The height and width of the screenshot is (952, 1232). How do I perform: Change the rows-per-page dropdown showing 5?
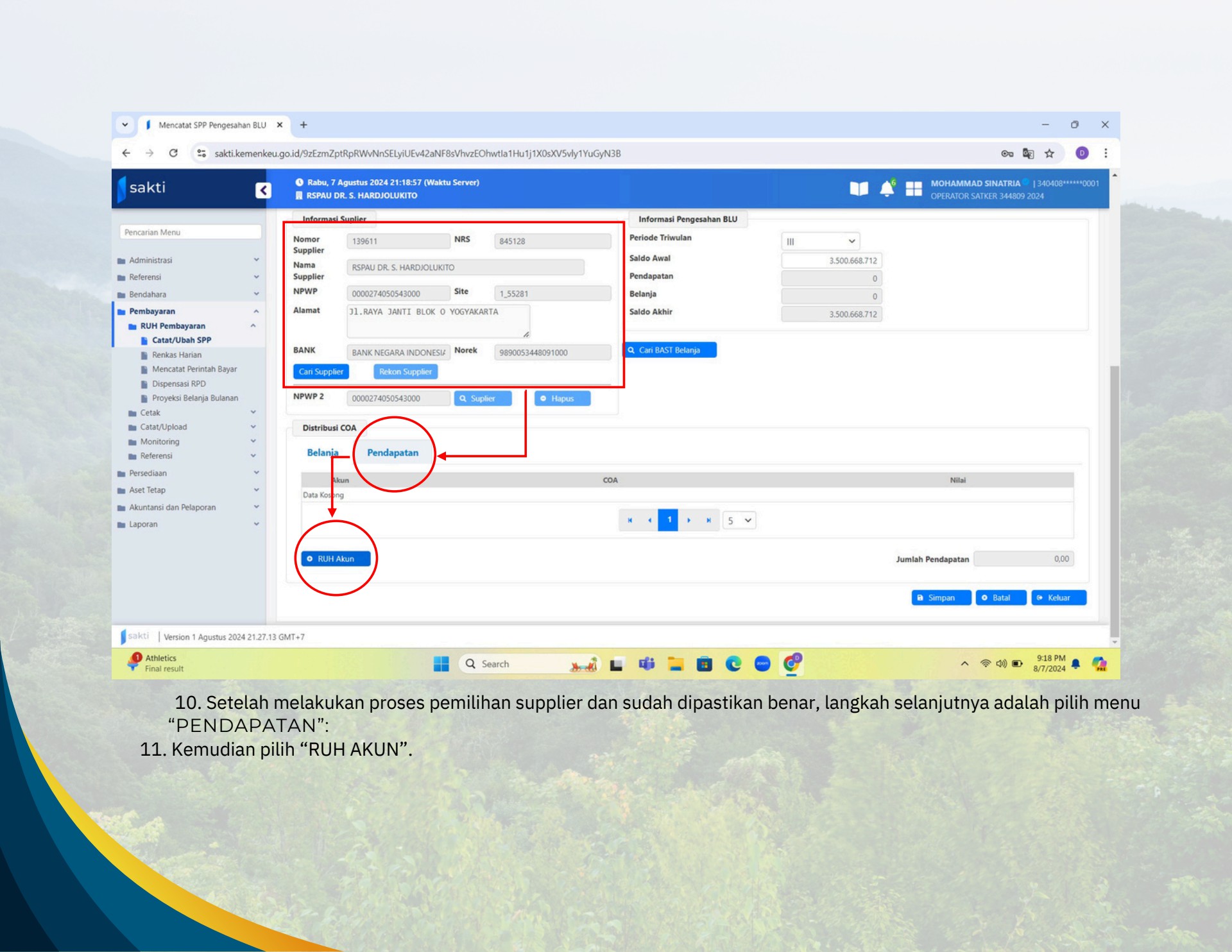coord(738,520)
